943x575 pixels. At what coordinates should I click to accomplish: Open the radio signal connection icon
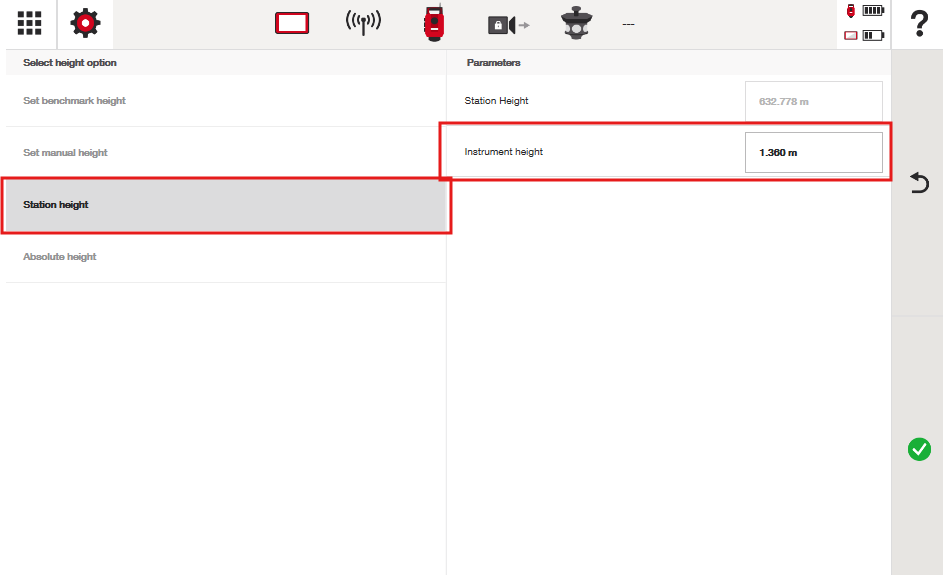(x=363, y=23)
